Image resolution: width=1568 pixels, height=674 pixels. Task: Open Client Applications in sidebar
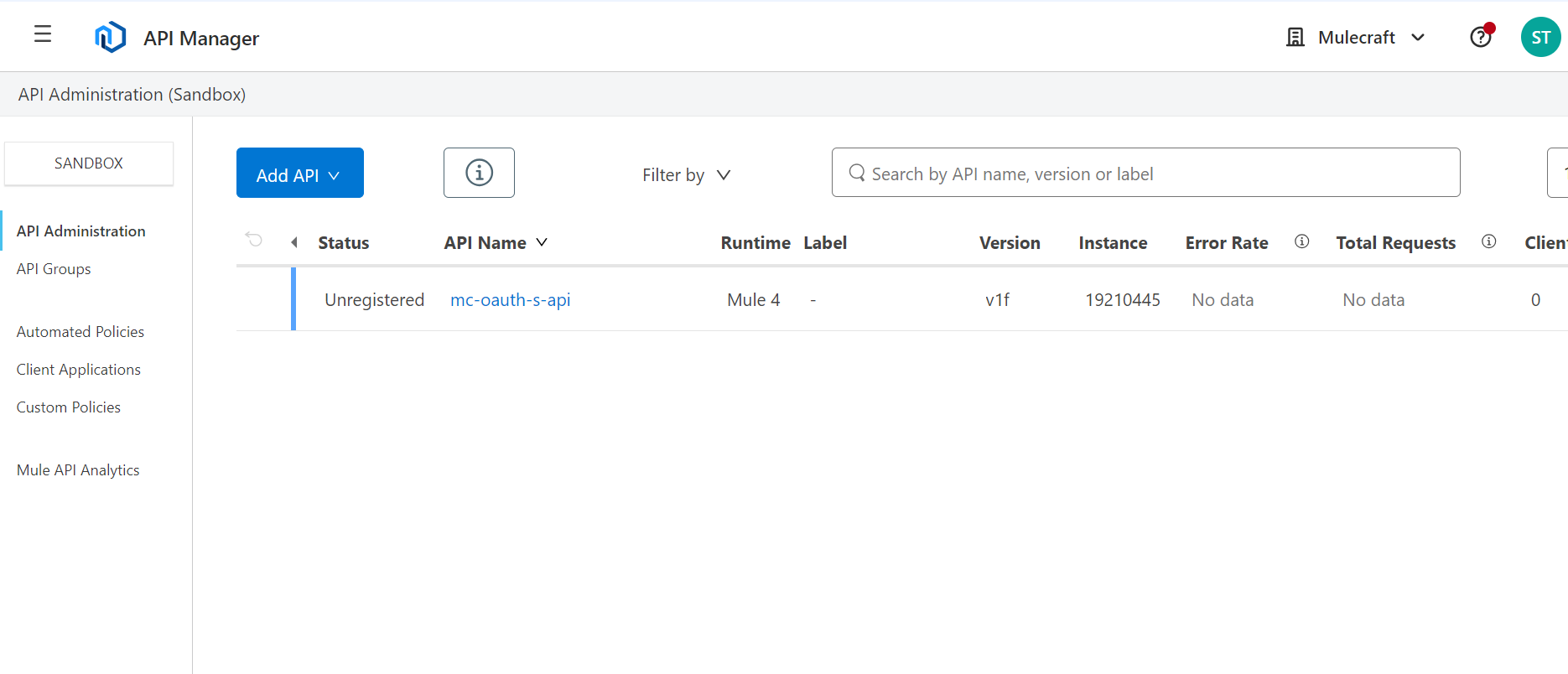tap(79, 370)
